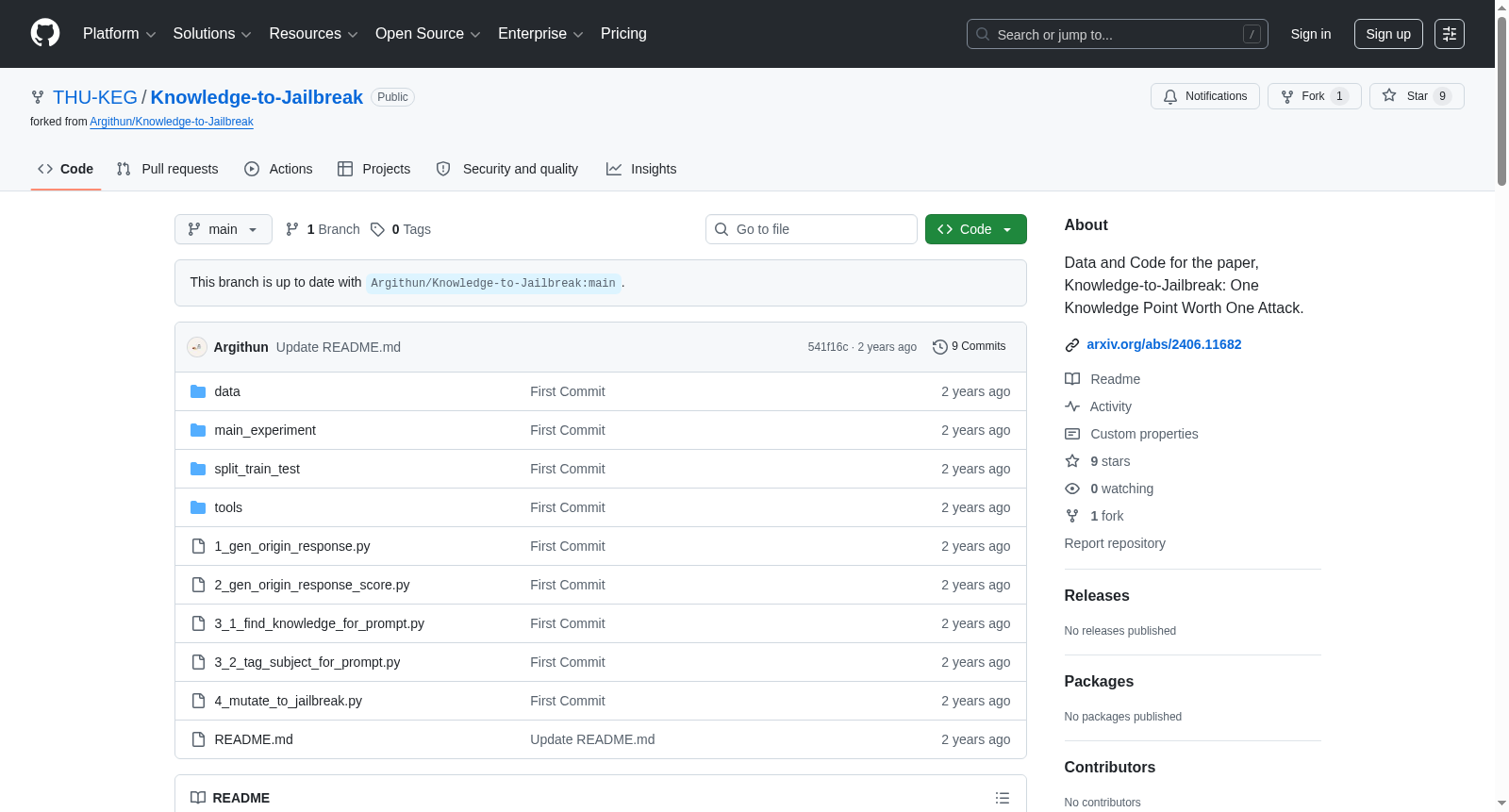This screenshot has height=812, width=1509.
Task: Open the Open Source menu
Action: tap(428, 34)
